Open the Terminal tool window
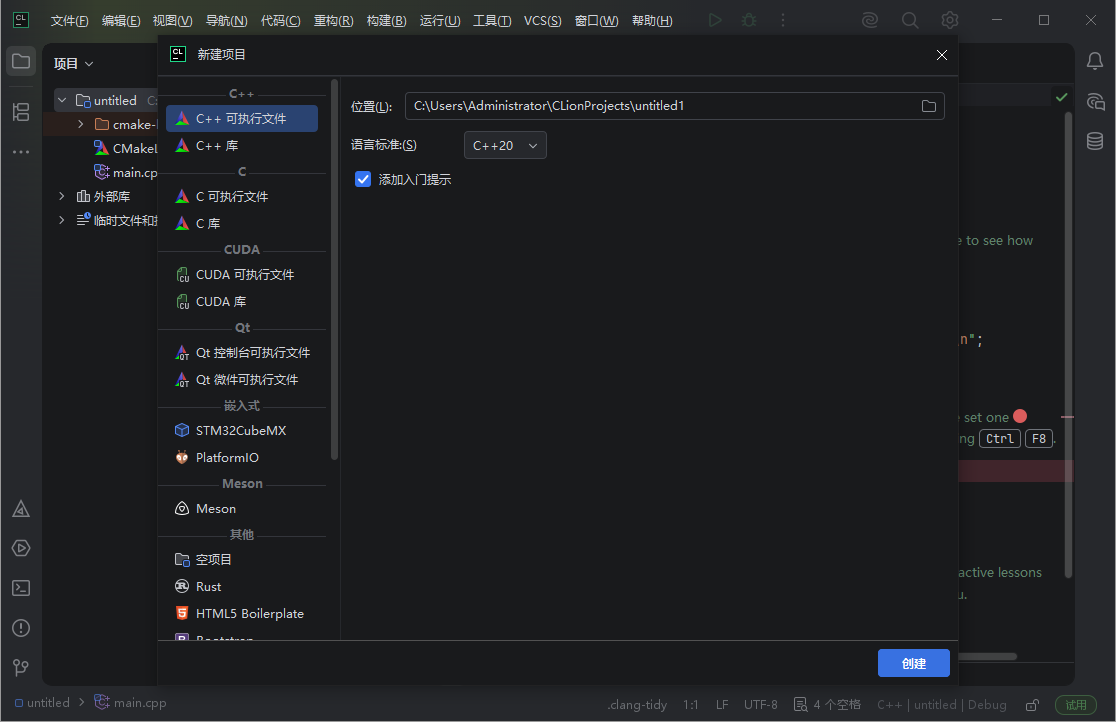This screenshot has width=1116, height=722. tap(21, 588)
